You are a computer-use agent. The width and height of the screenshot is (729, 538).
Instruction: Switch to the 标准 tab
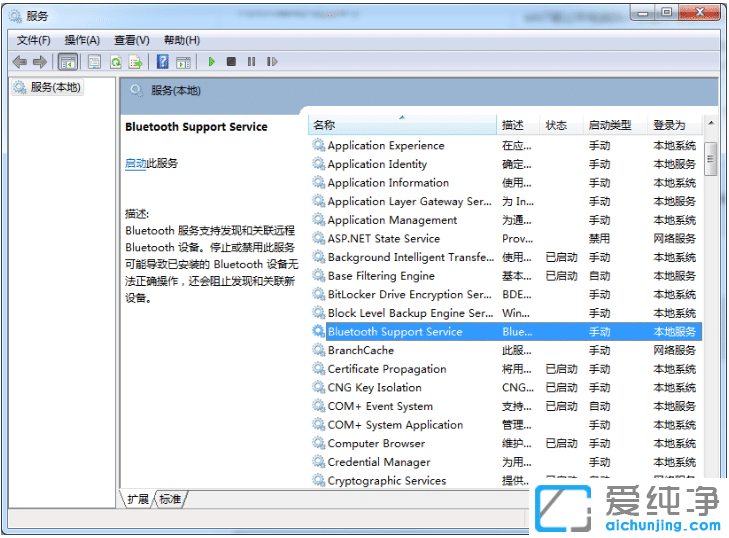point(171,498)
